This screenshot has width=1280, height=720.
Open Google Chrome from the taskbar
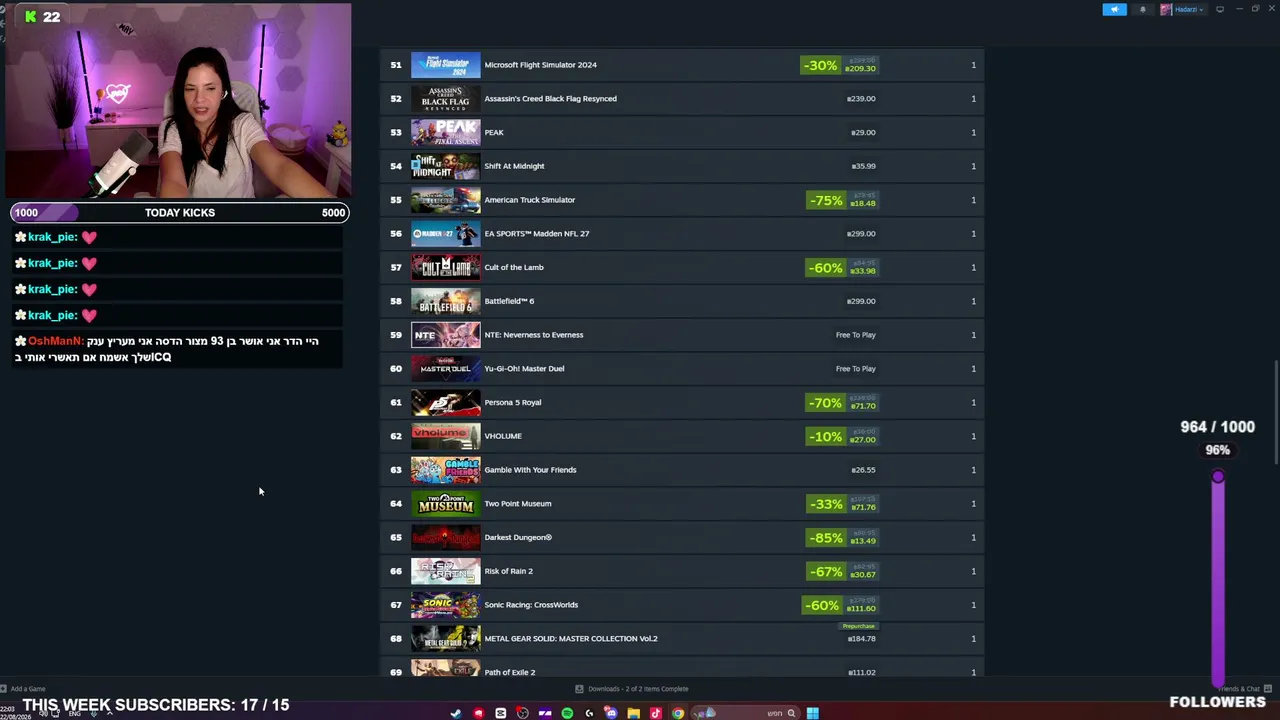point(678,713)
